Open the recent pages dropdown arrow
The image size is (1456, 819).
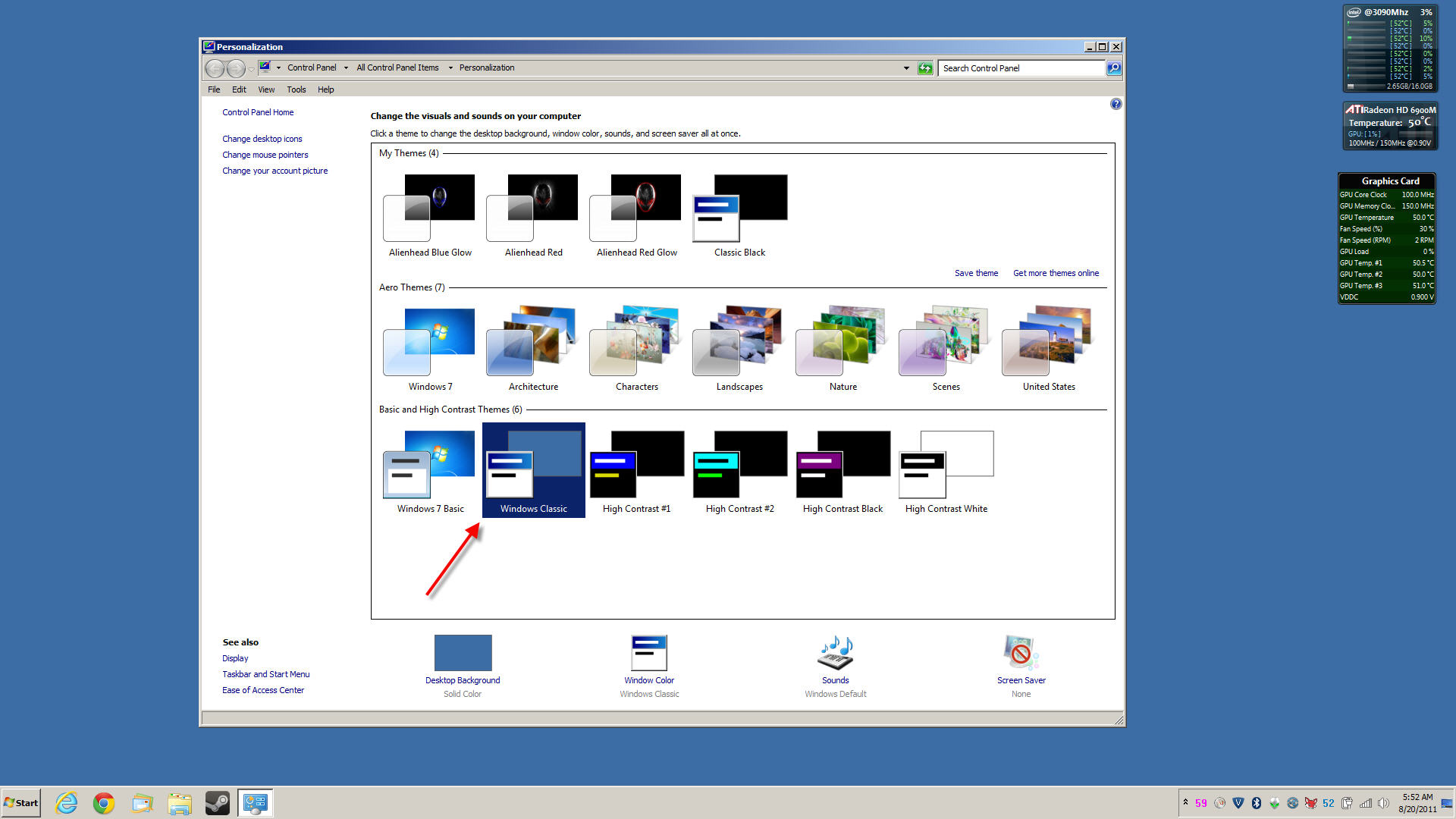(x=251, y=69)
